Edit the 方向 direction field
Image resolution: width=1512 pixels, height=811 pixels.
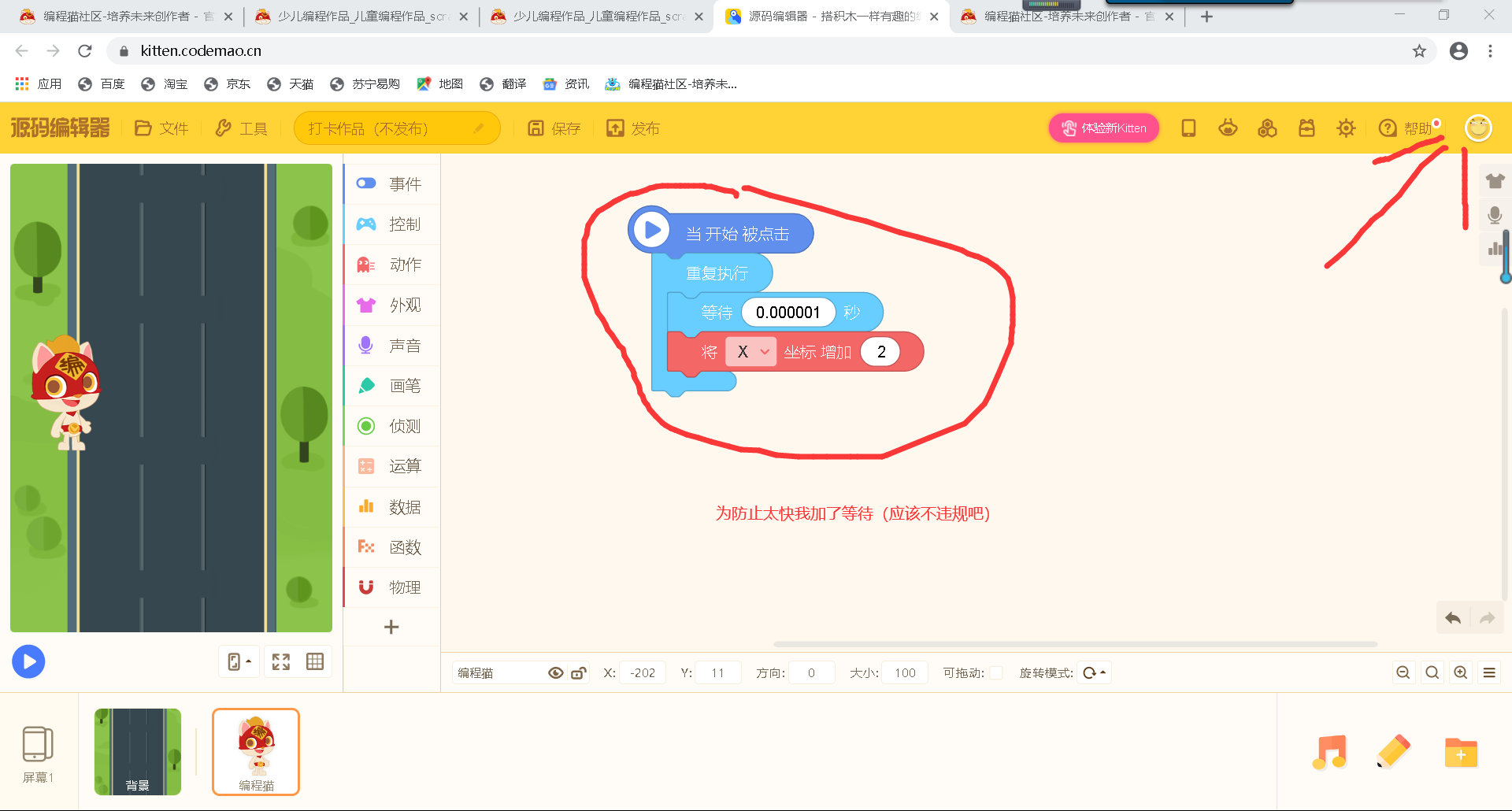[811, 672]
